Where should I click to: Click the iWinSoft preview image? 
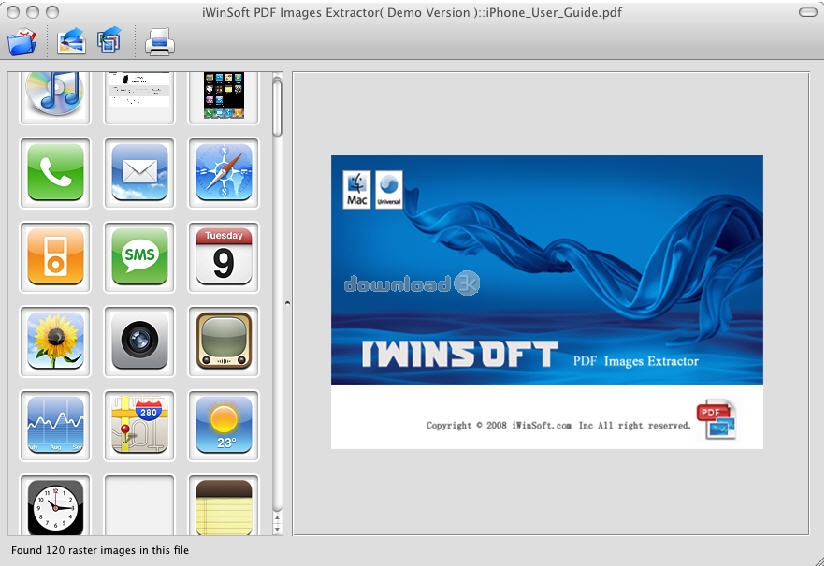click(x=547, y=301)
